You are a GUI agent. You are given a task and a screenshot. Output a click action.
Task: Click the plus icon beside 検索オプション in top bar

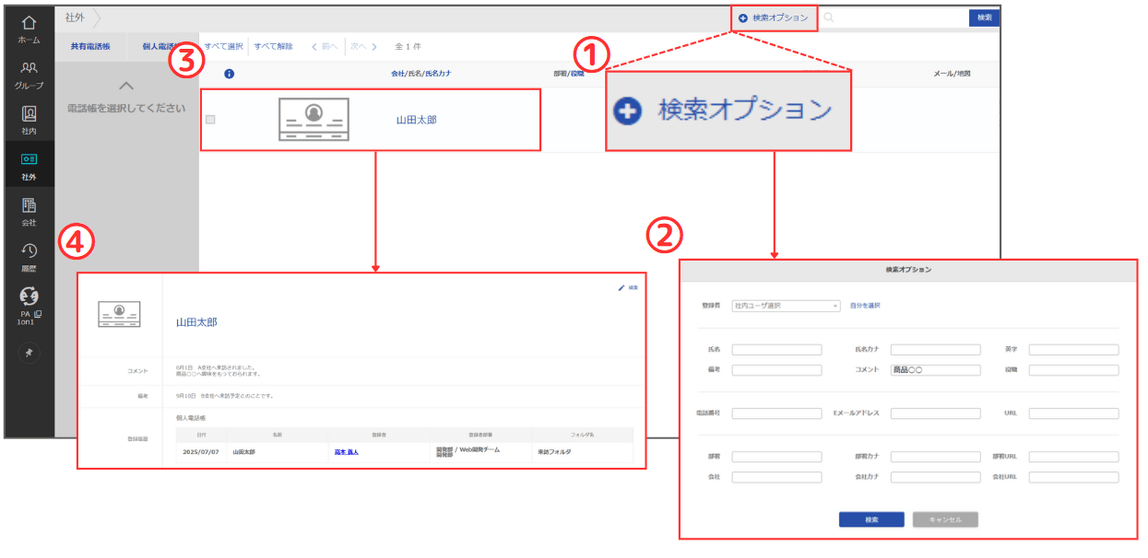743,18
